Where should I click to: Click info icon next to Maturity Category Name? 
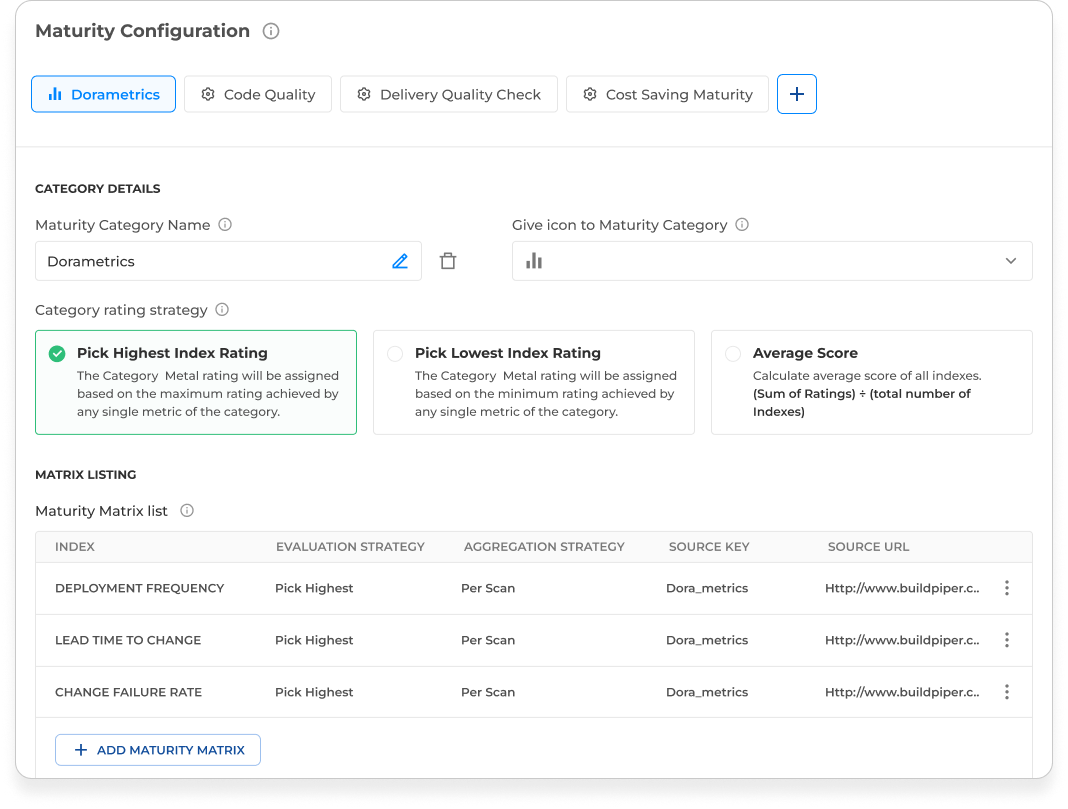coord(225,225)
